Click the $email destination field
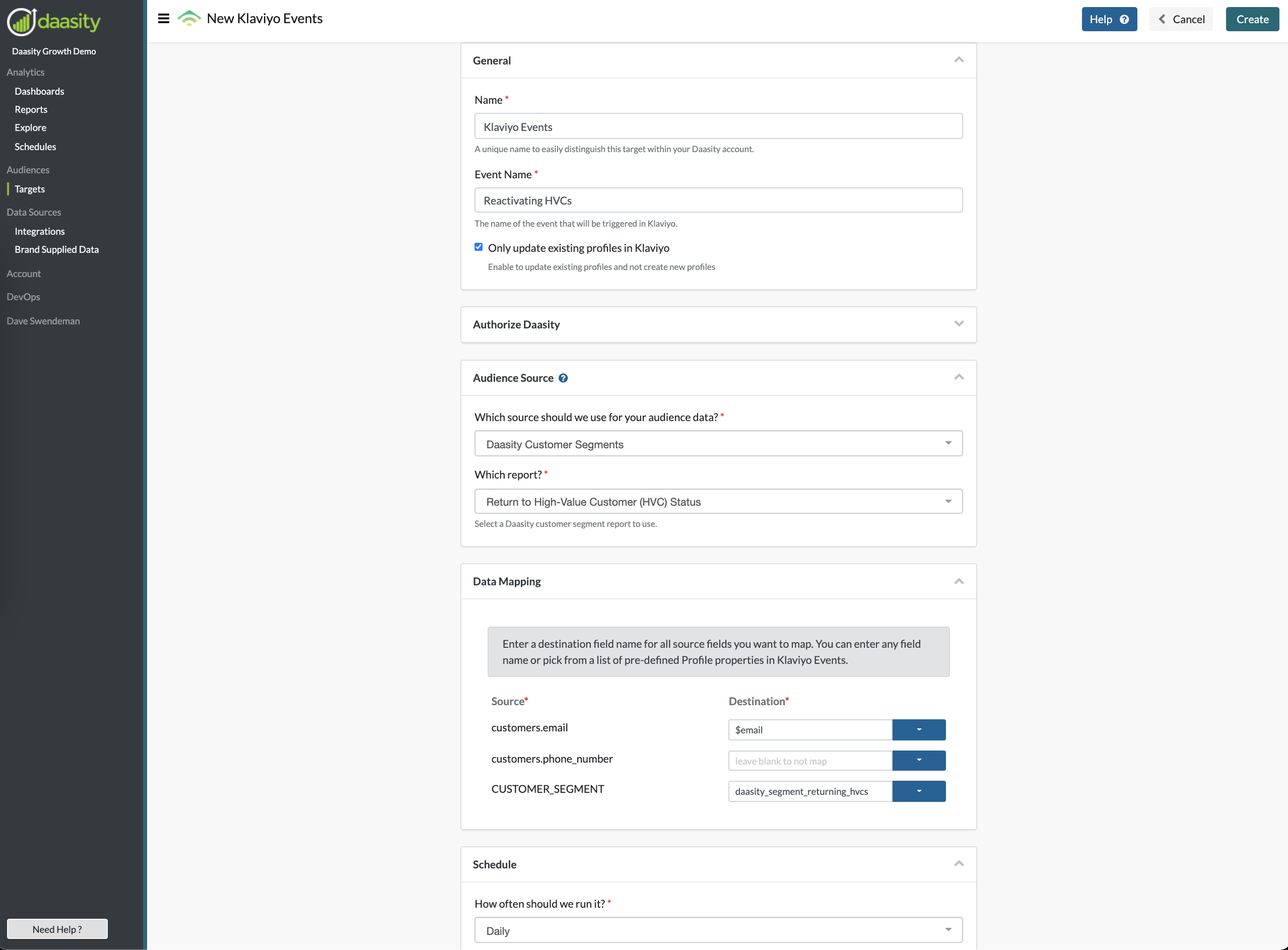Image resolution: width=1288 pixels, height=950 pixels. (810, 730)
